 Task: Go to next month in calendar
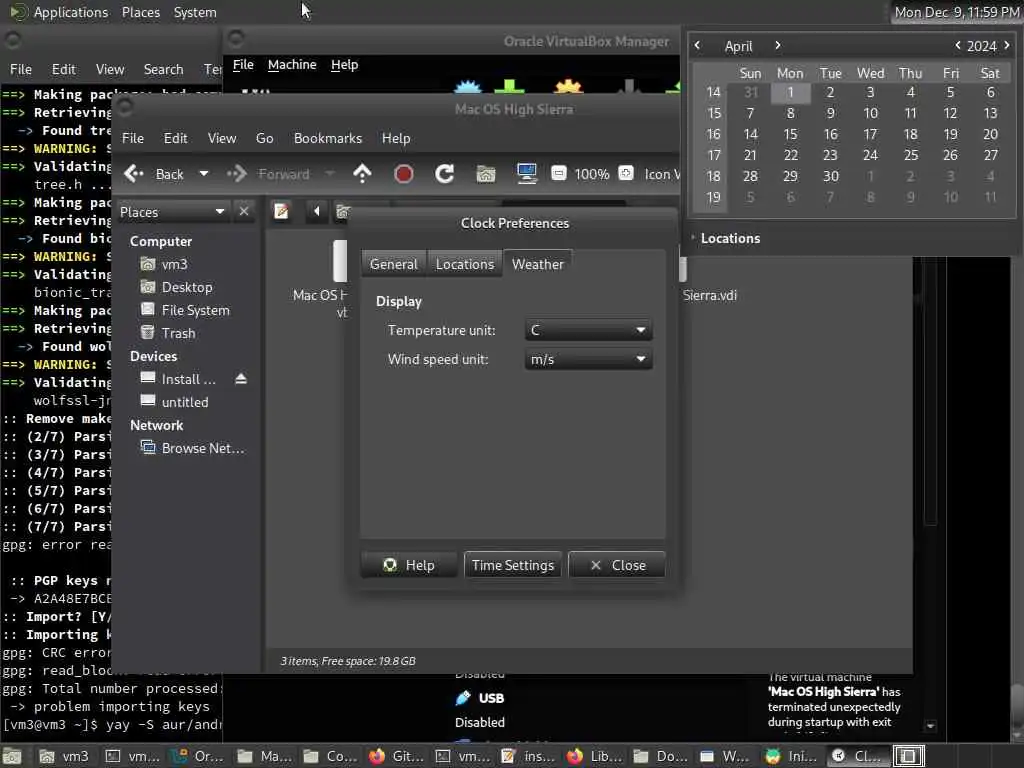point(777,45)
